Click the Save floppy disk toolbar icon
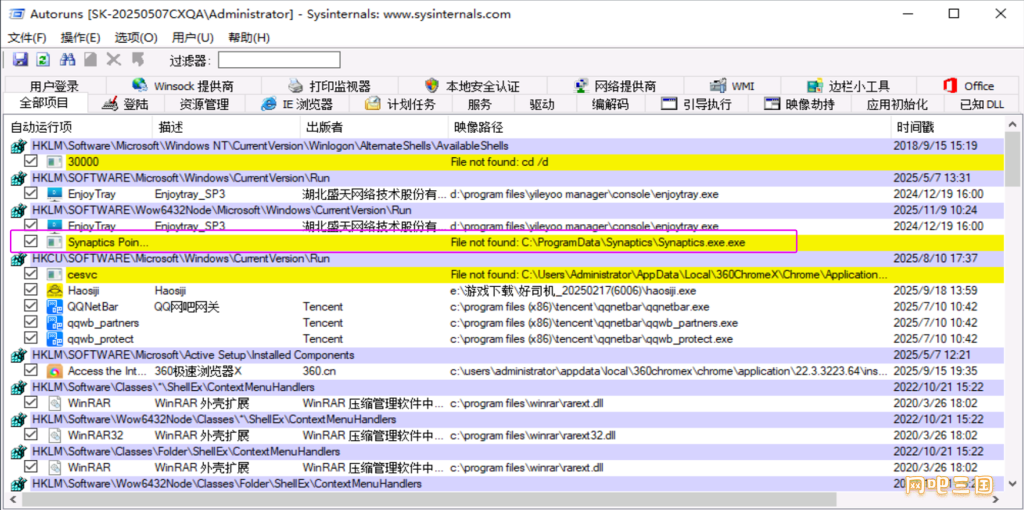Image resolution: width=1024 pixels, height=510 pixels. tap(19, 60)
